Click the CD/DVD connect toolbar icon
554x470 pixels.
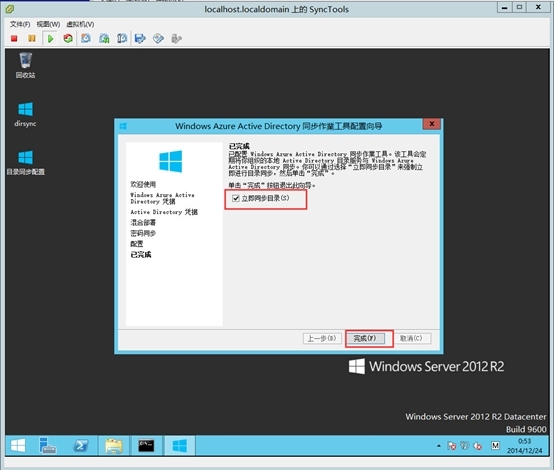click(x=158, y=38)
